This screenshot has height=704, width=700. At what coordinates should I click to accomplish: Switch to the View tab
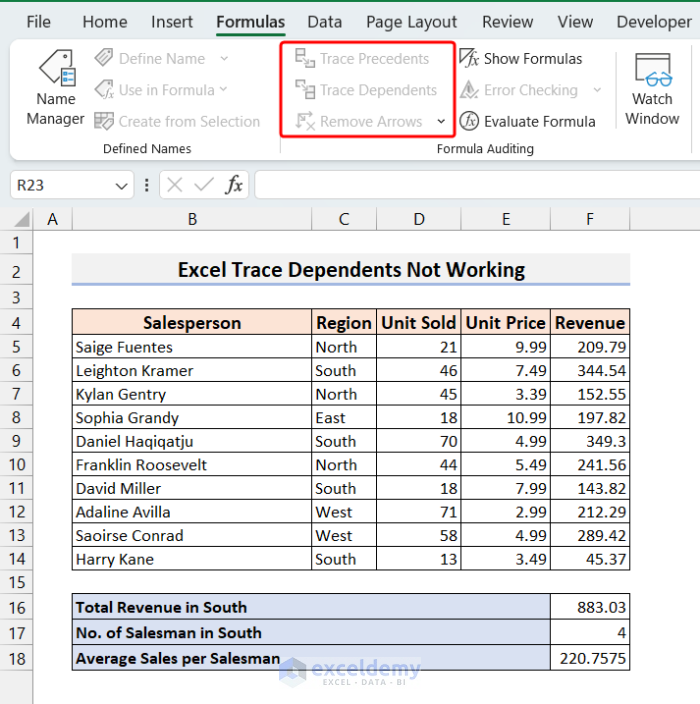pyautogui.click(x=575, y=22)
